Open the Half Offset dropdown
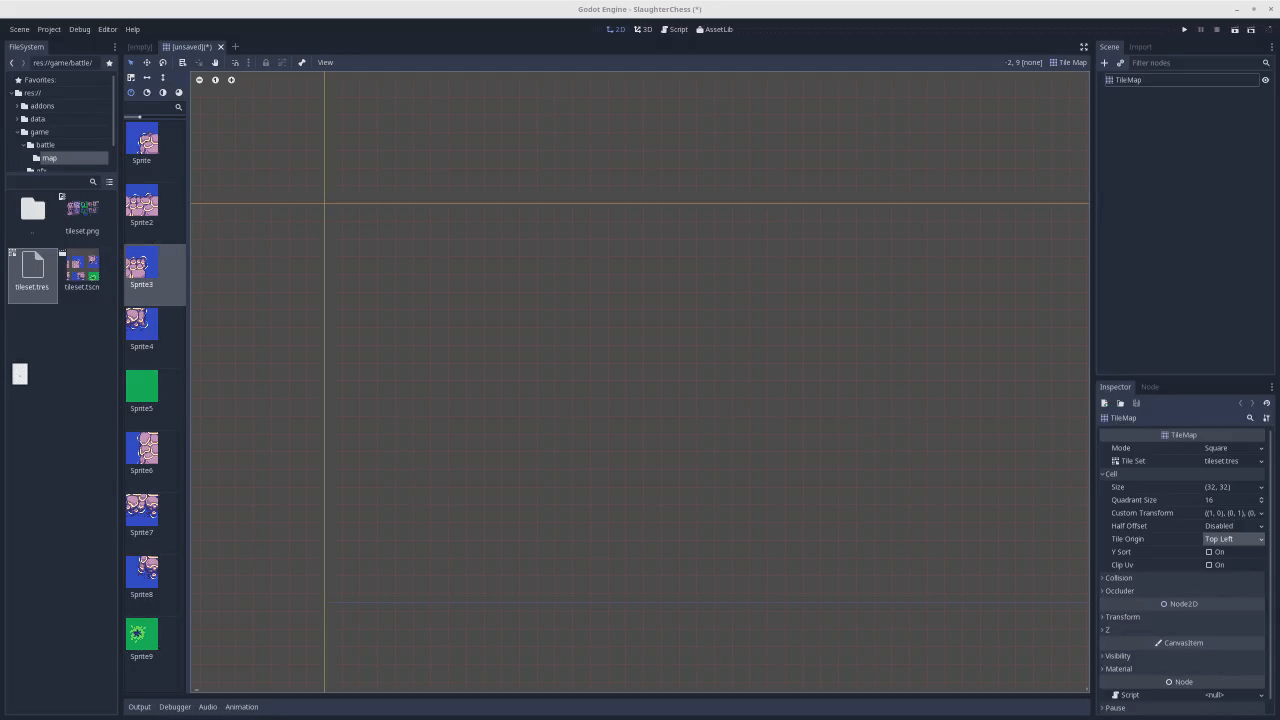1280x720 pixels. (x=1234, y=526)
